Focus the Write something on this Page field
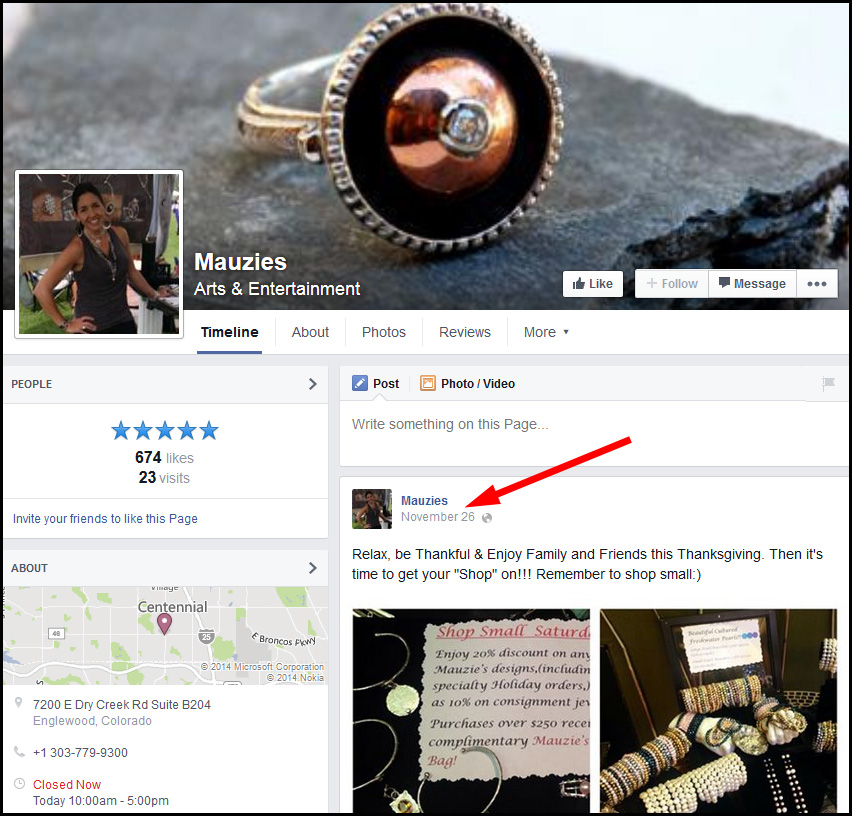This screenshot has width=852, height=816. tap(593, 434)
